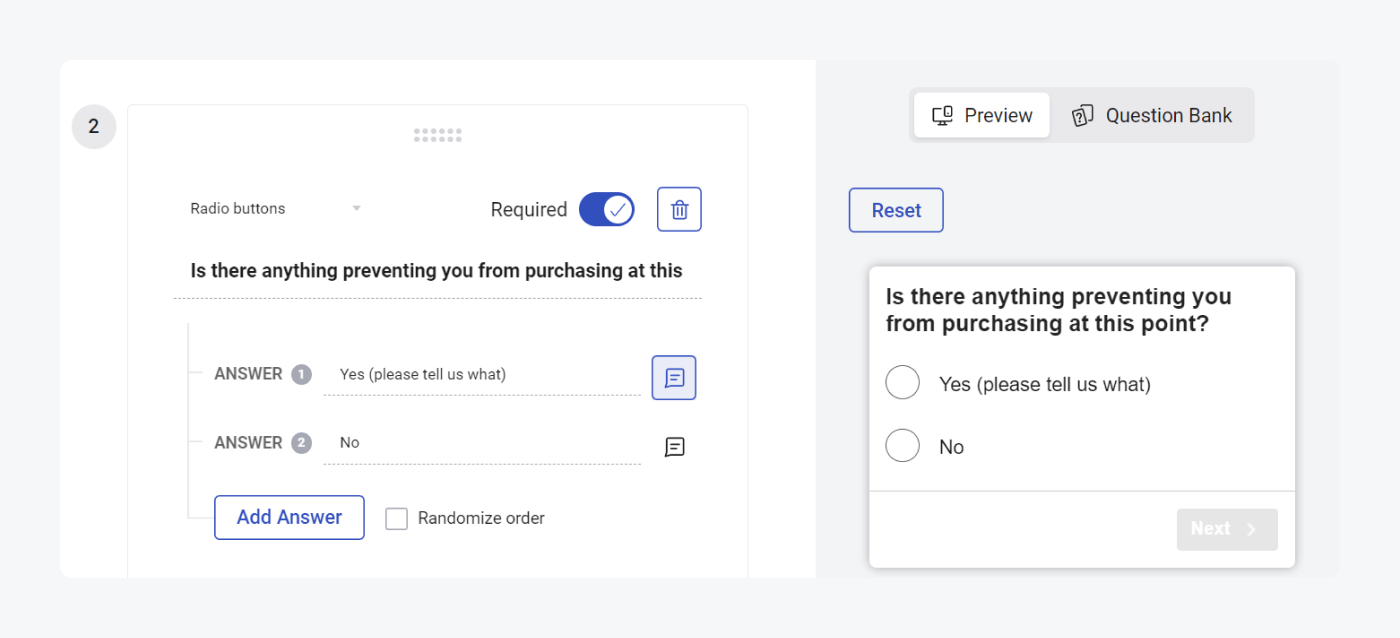Click the drag handle above the question card
1400x638 pixels.
[x=437, y=134]
